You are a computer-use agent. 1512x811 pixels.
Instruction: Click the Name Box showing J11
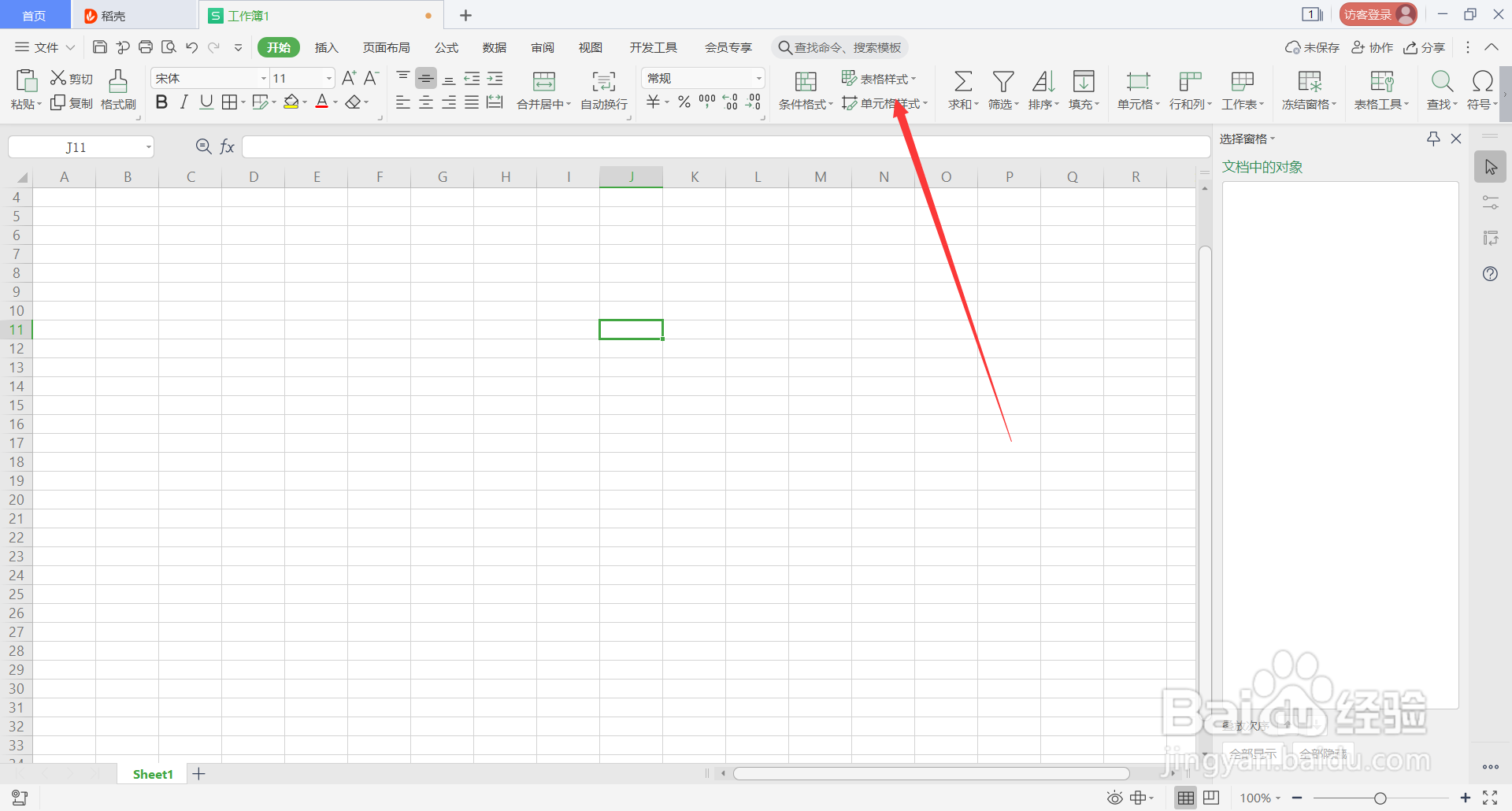pos(75,146)
